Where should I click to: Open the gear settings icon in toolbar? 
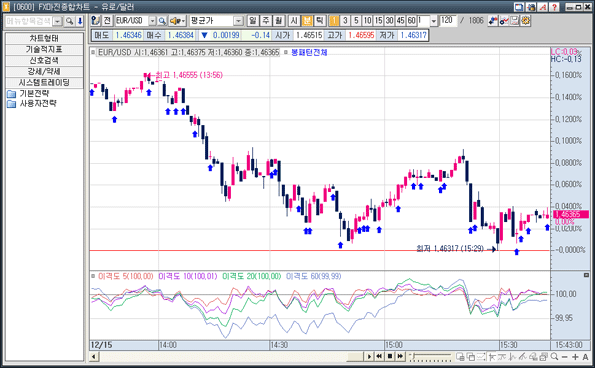(x=525, y=20)
